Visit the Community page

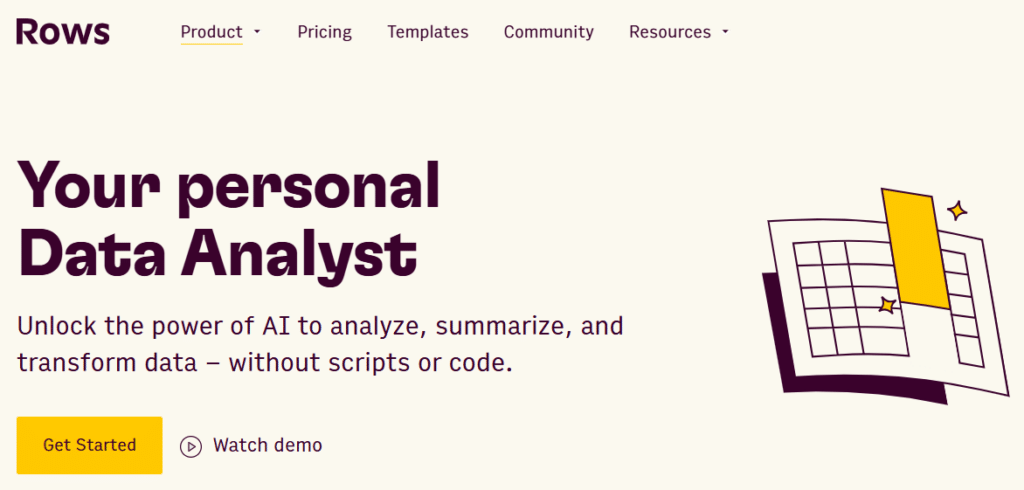coord(549,32)
